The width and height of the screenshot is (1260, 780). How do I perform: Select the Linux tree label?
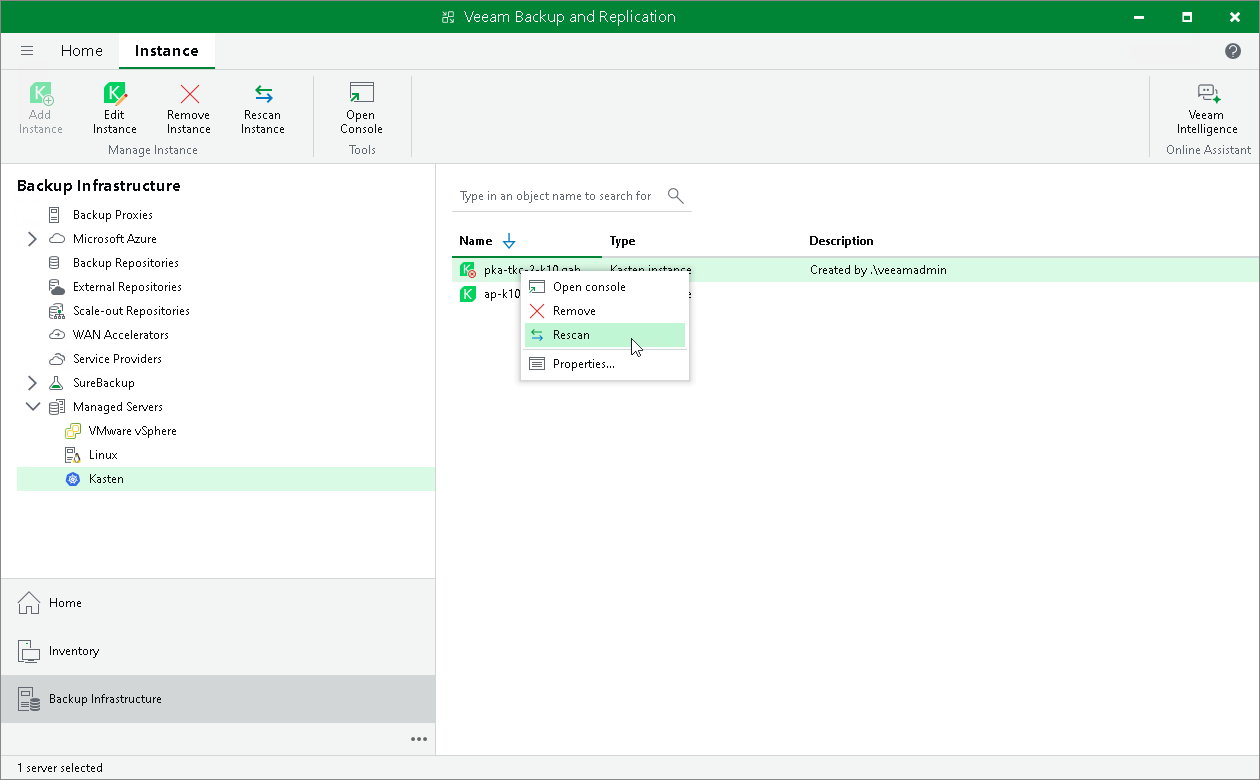click(x=103, y=455)
